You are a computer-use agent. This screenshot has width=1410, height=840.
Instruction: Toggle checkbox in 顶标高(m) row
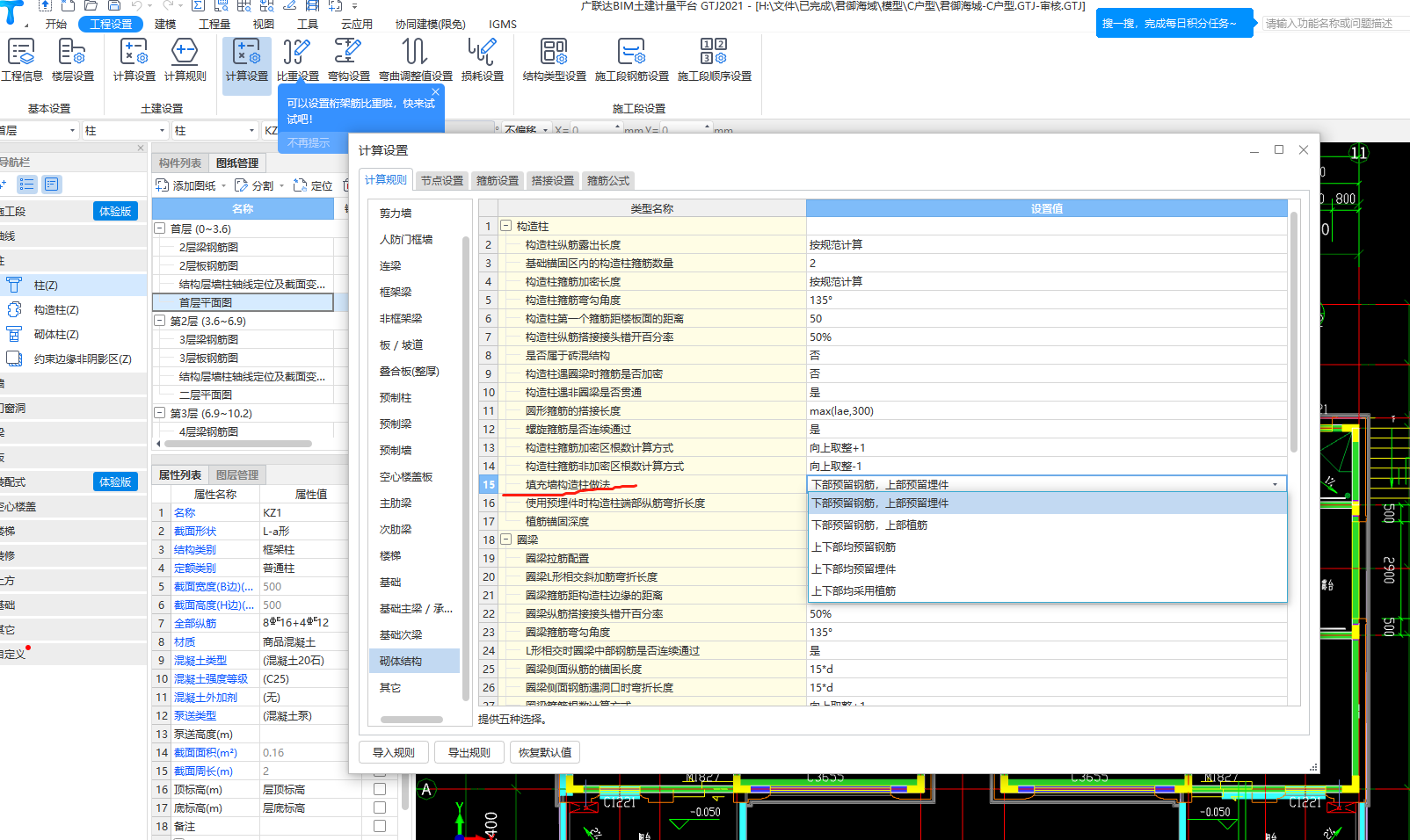coord(380,789)
